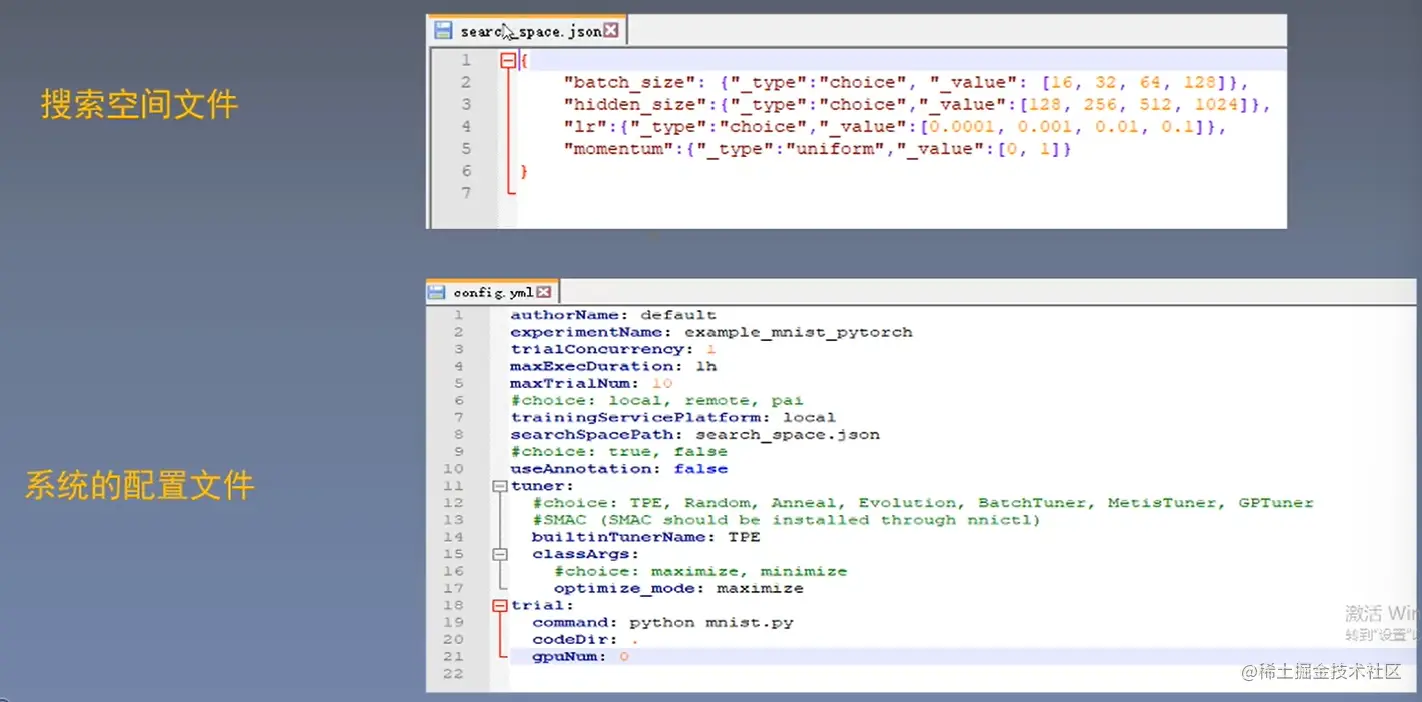Click the "lr" key in search_space.json
Image resolution: width=1422 pixels, height=702 pixels.
click(x=586, y=127)
